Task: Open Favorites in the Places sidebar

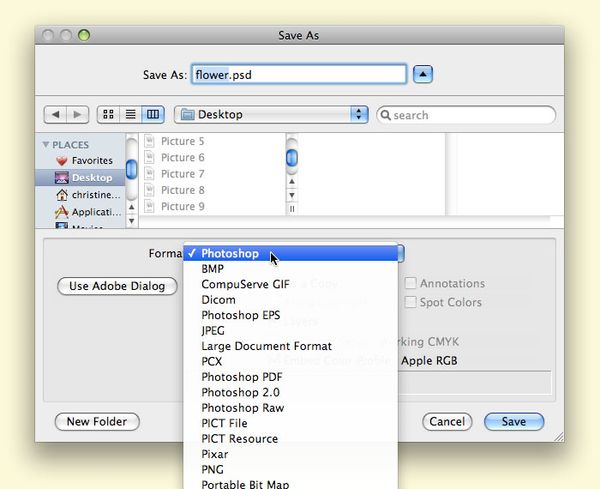Action: pyautogui.click(x=91, y=161)
